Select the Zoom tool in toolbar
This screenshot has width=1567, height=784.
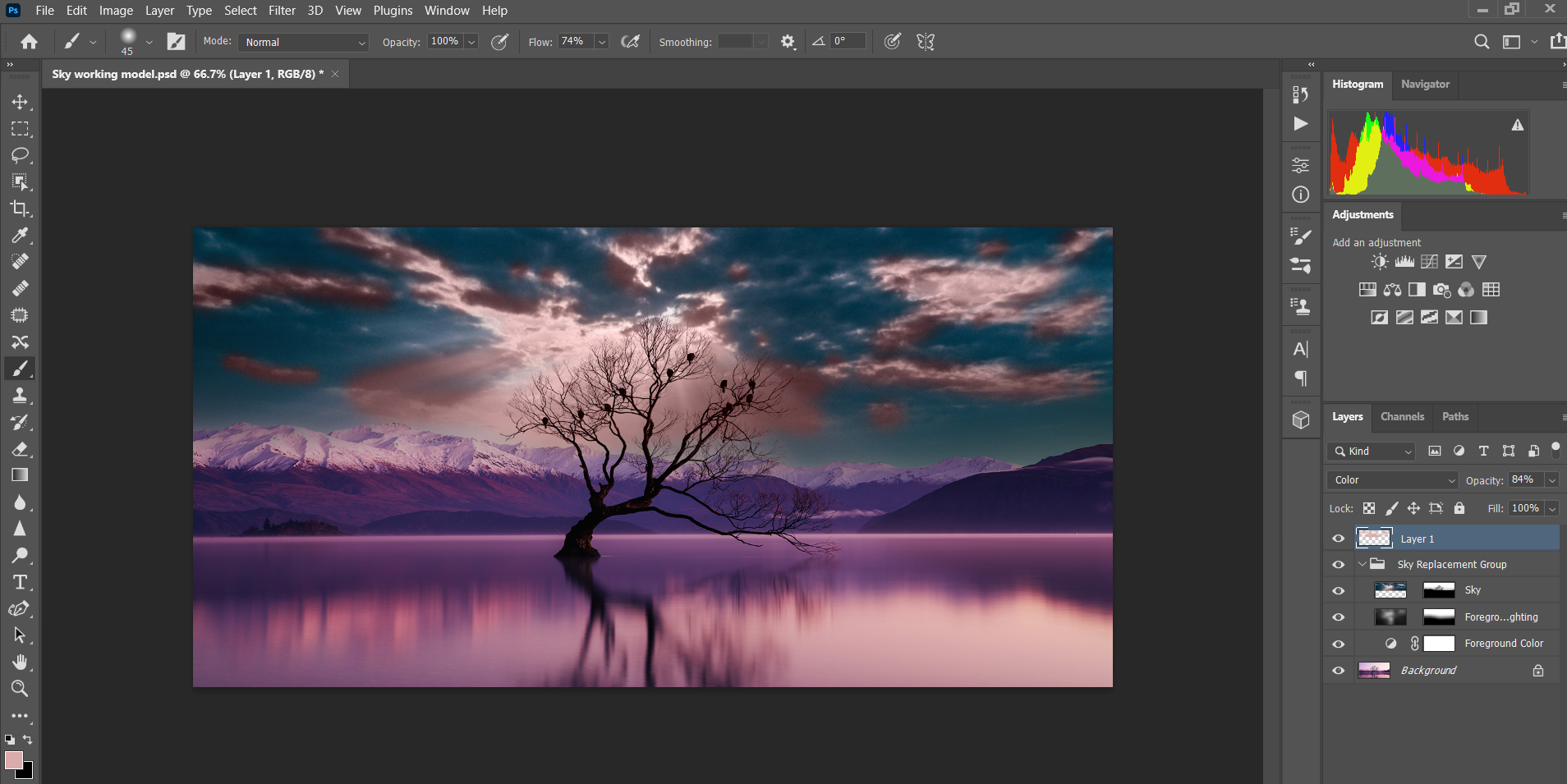coord(20,689)
